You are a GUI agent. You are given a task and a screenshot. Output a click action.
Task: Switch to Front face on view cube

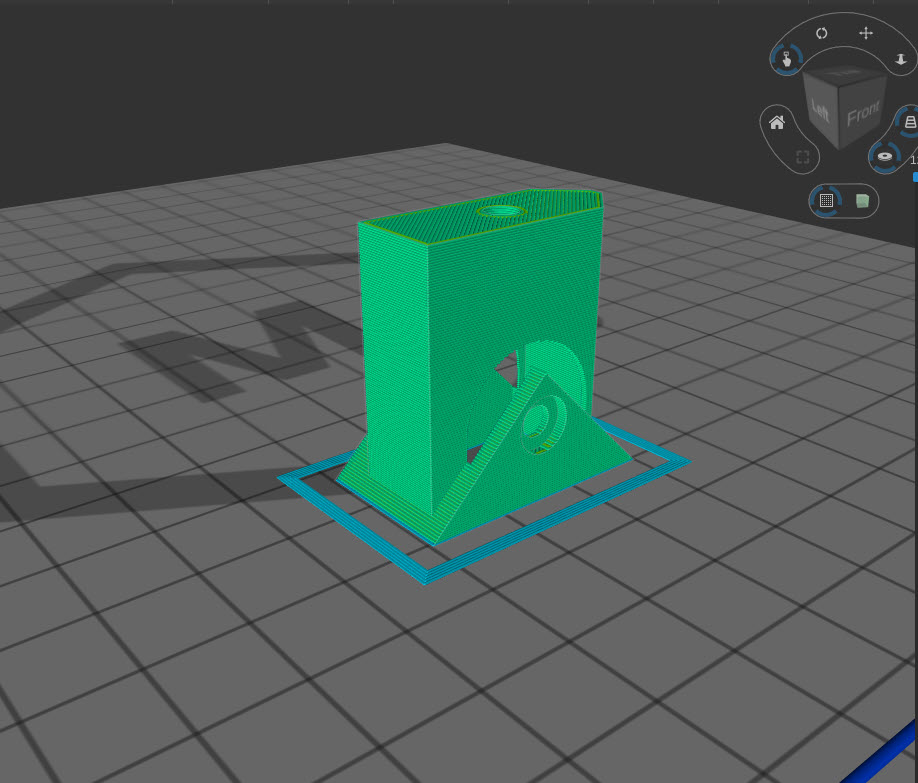[863, 114]
